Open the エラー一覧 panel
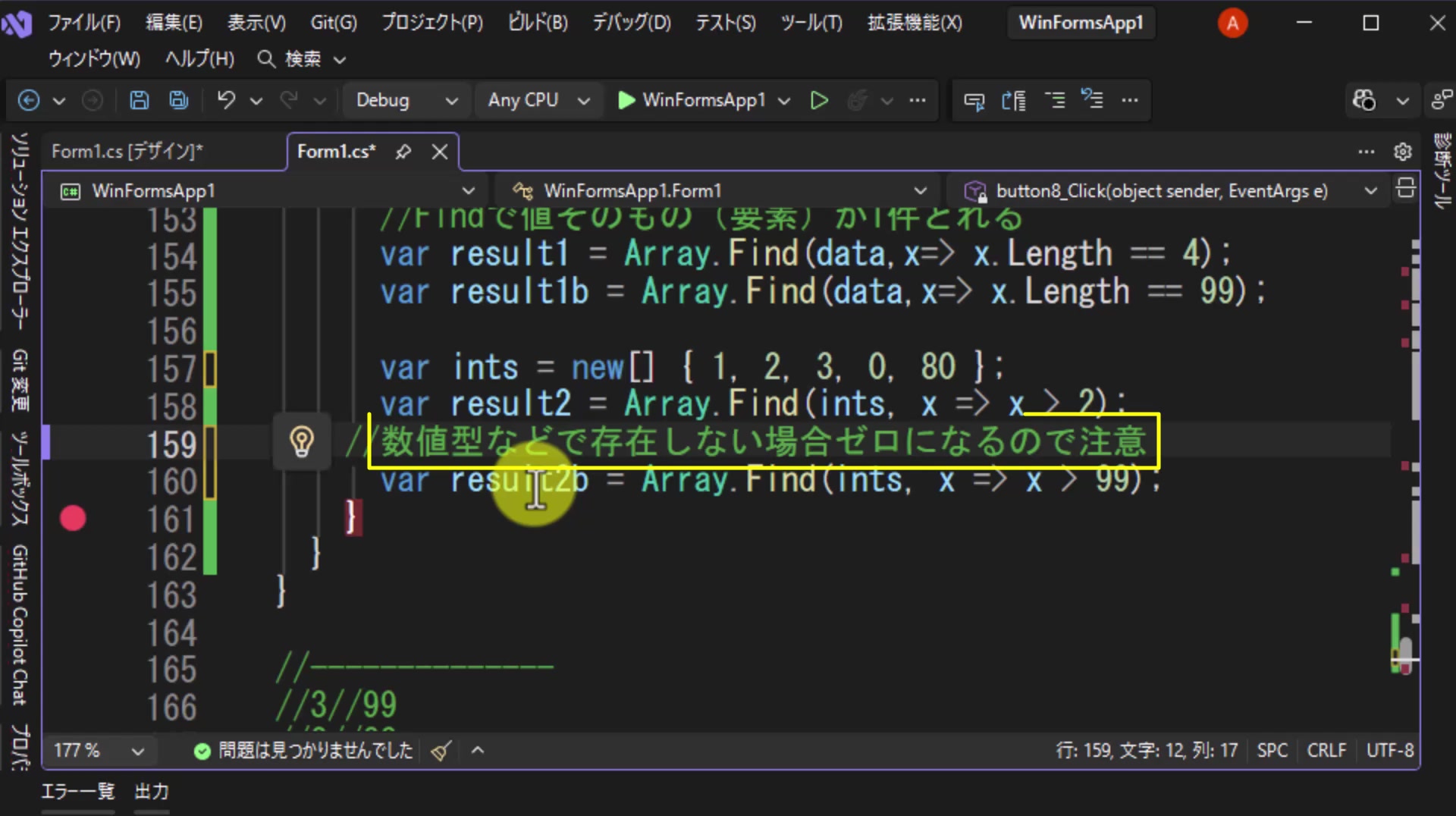Screen dimensions: 1456x816 pos(77,792)
